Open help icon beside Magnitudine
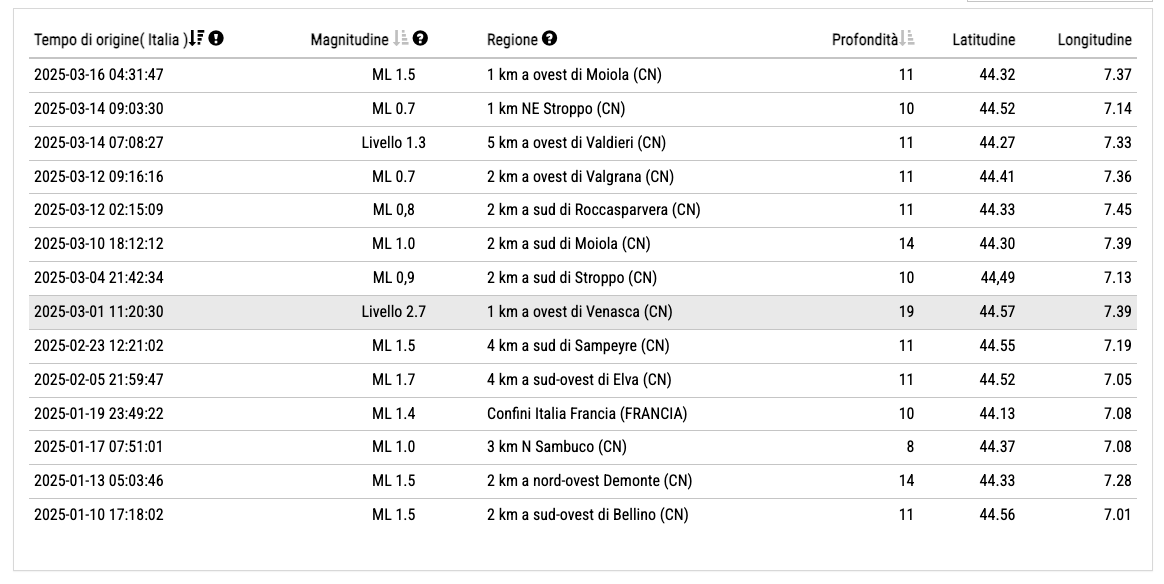The width and height of the screenshot is (1164, 584). pyautogui.click(x=421, y=39)
